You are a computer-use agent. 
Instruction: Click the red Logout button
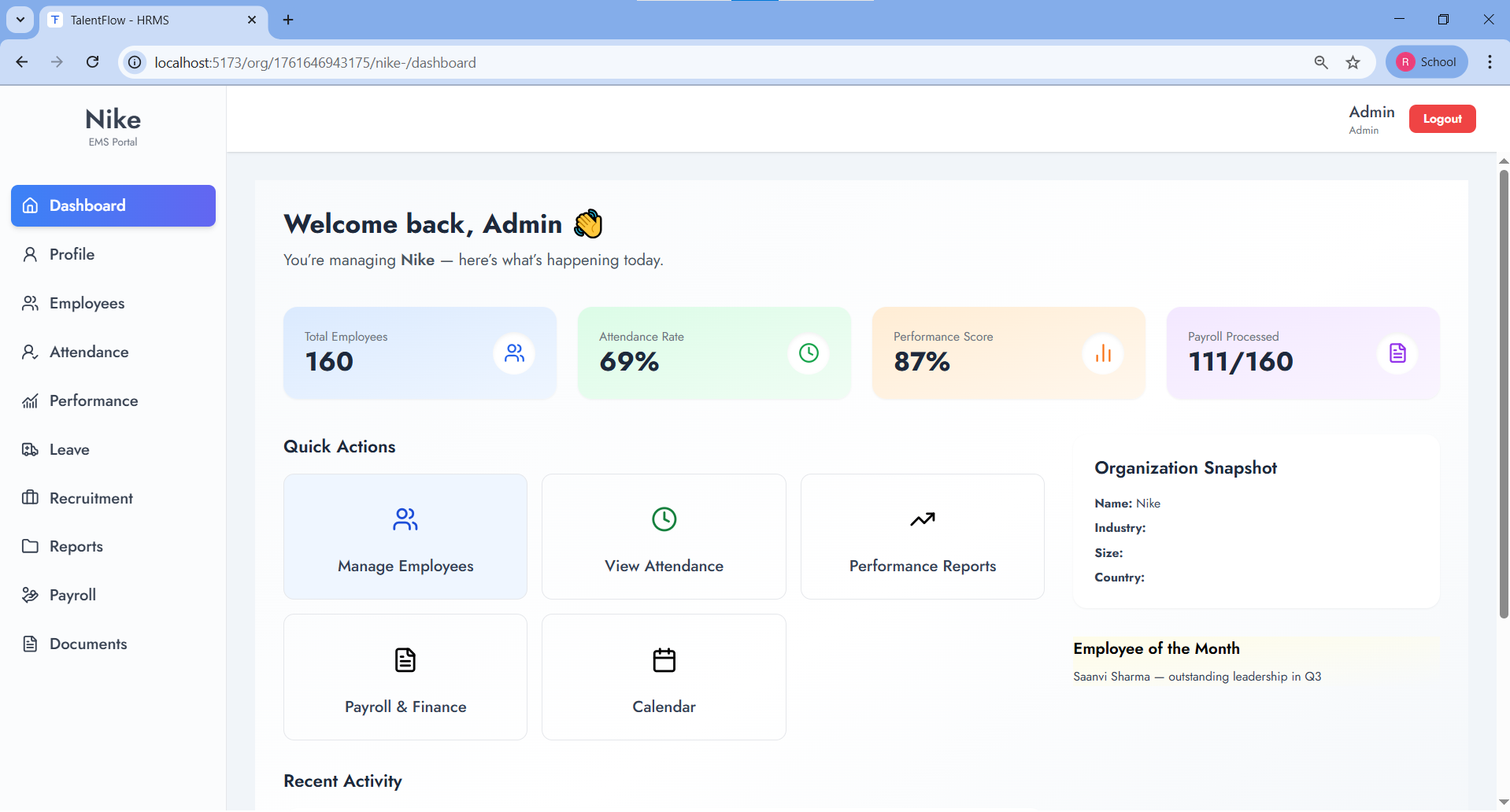[x=1442, y=119]
